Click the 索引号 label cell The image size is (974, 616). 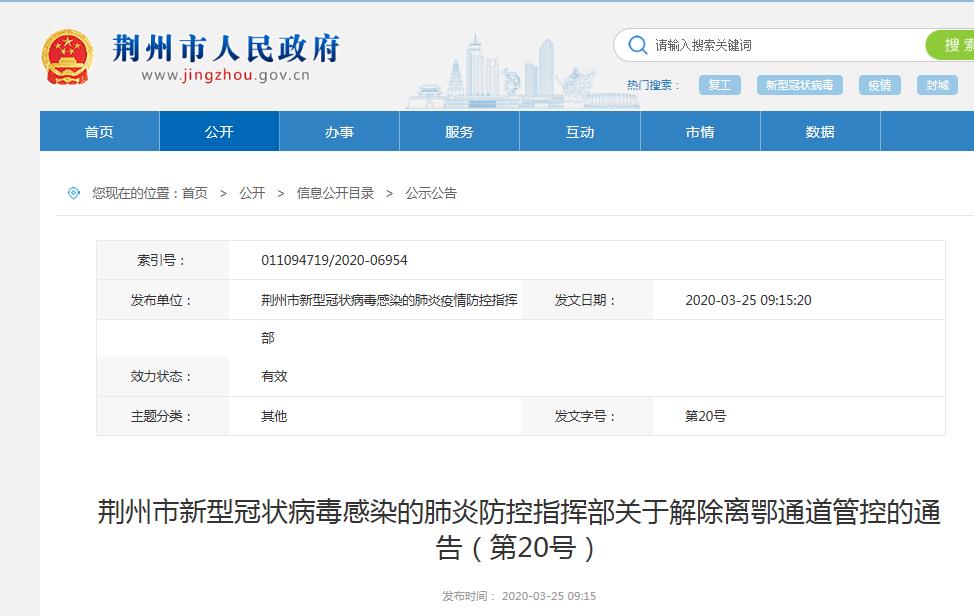(x=163, y=260)
